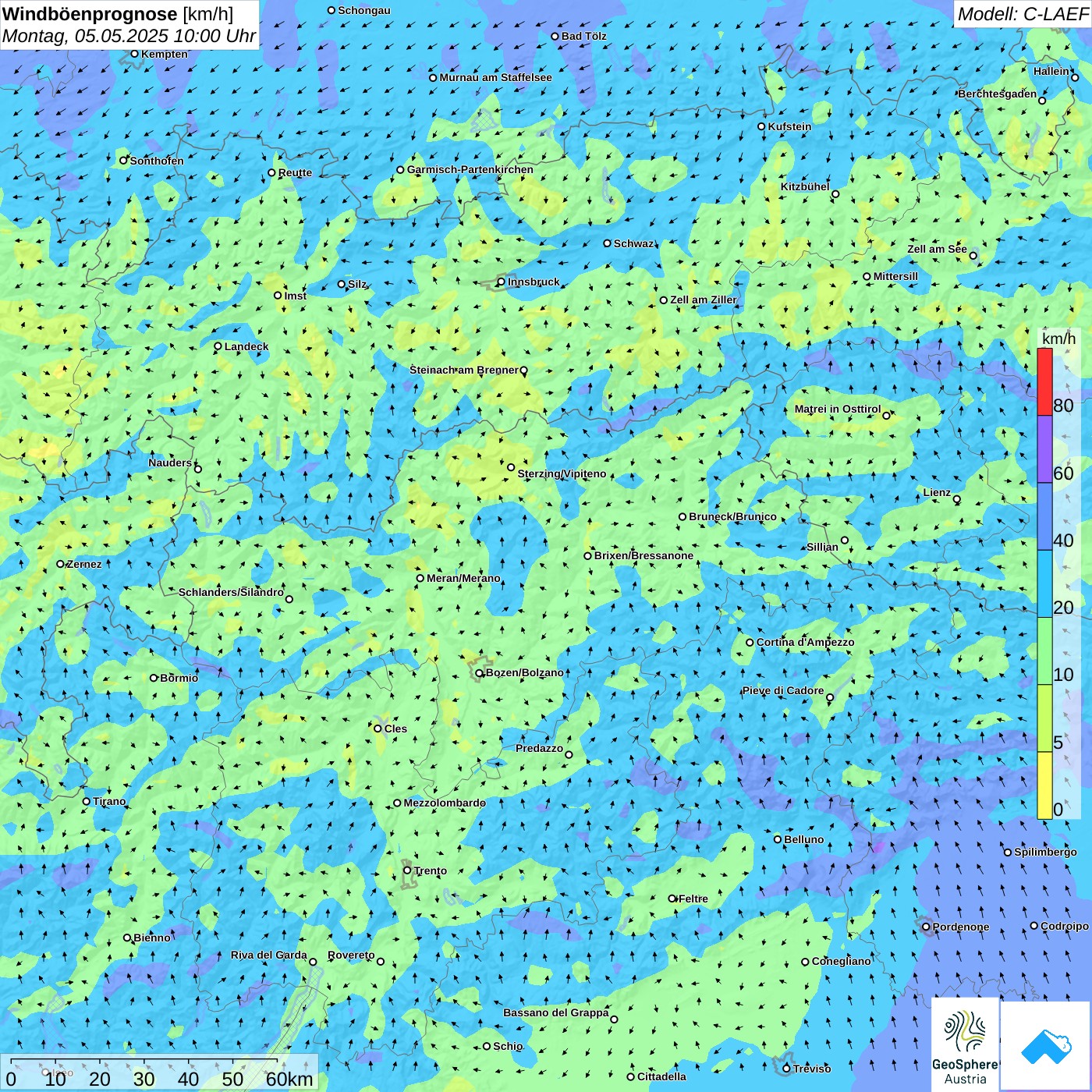This screenshot has width=1092, height=1092.
Task: Select the Reutte city label
Action: tap(295, 172)
